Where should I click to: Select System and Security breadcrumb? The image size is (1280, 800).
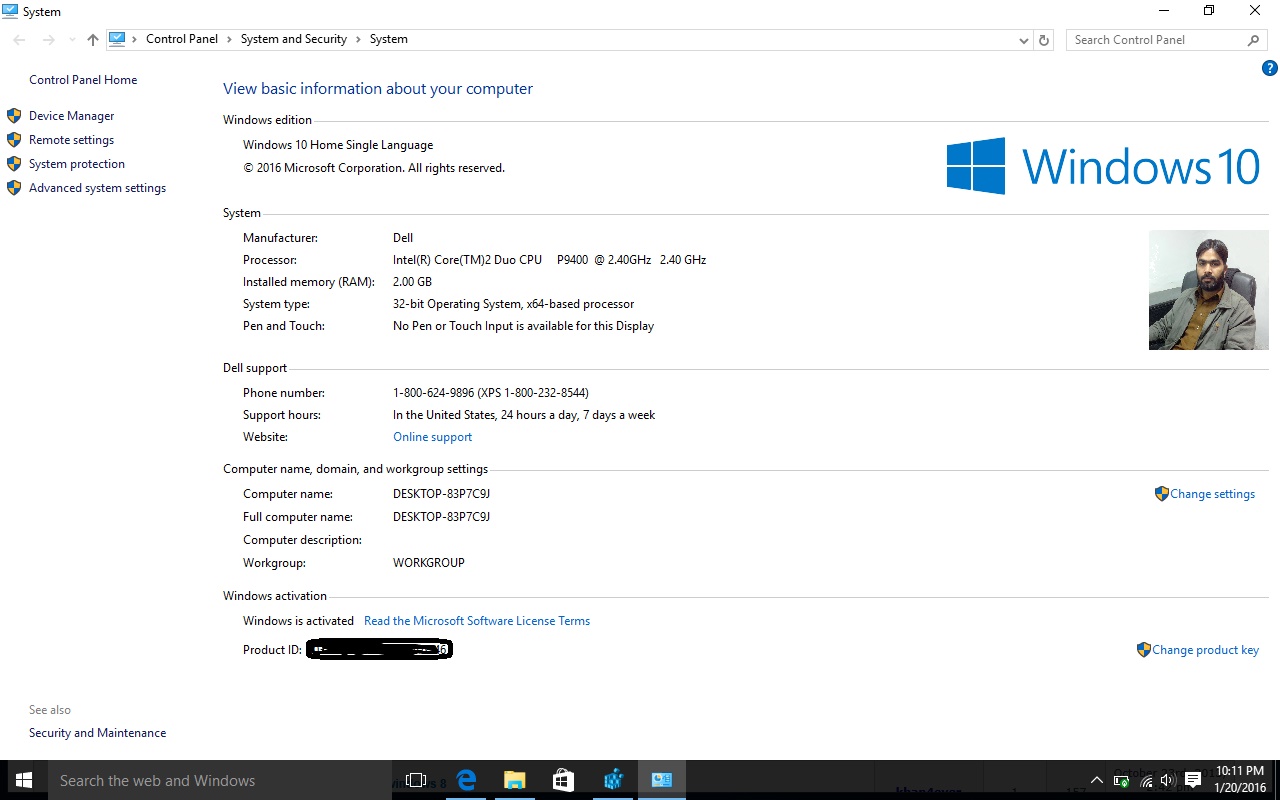pos(294,39)
